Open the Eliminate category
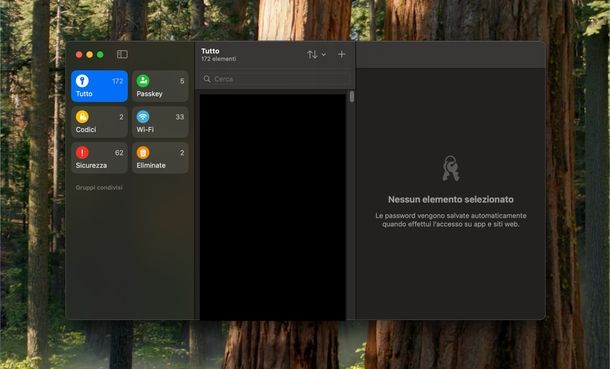Image resolution: width=610 pixels, height=369 pixels. point(160,158)
